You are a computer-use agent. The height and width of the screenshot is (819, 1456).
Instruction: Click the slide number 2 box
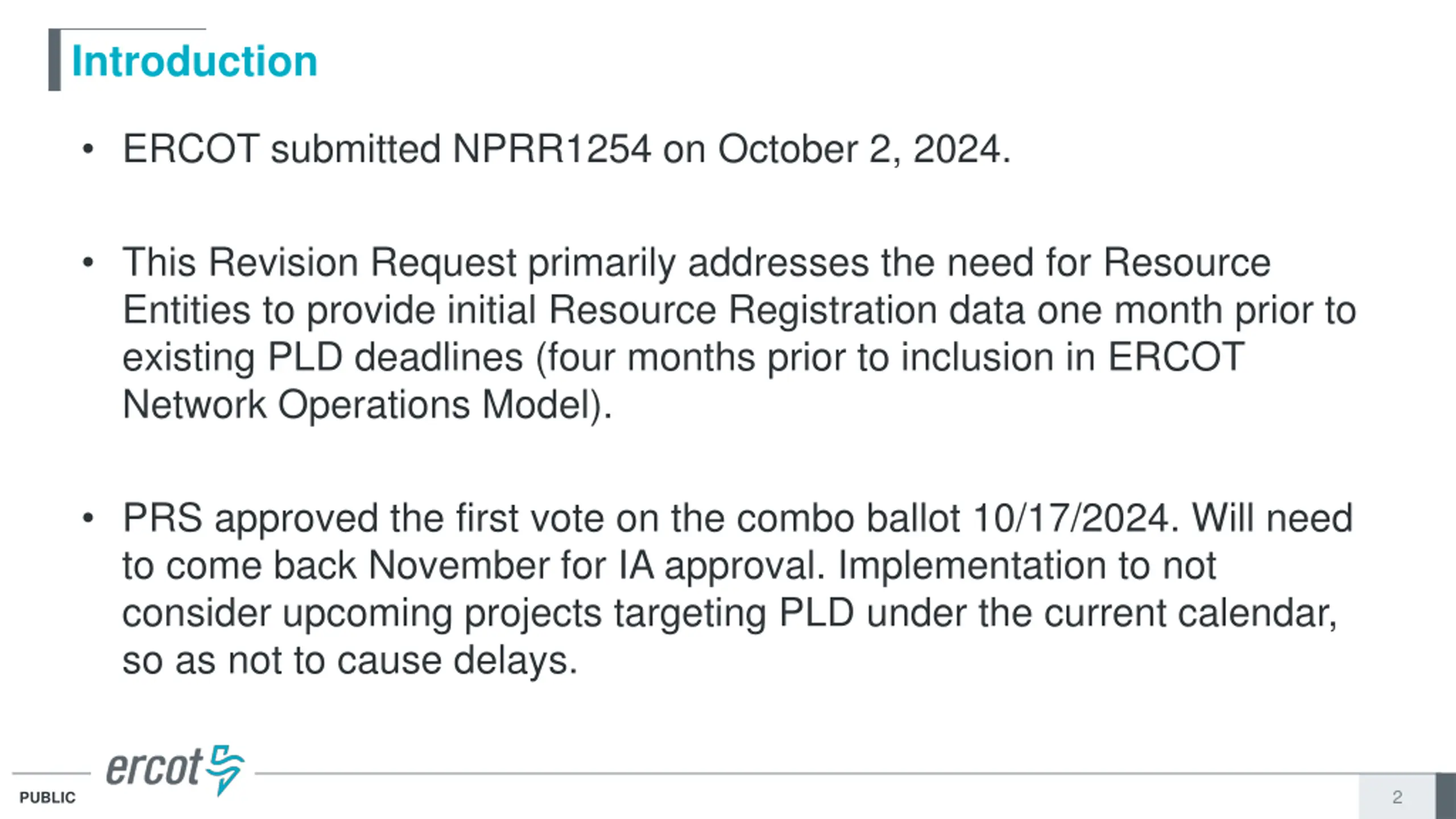(1397, 796)
